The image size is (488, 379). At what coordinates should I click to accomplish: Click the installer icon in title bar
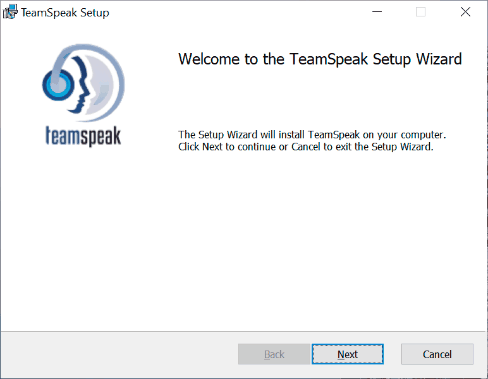tap(10, 12)
